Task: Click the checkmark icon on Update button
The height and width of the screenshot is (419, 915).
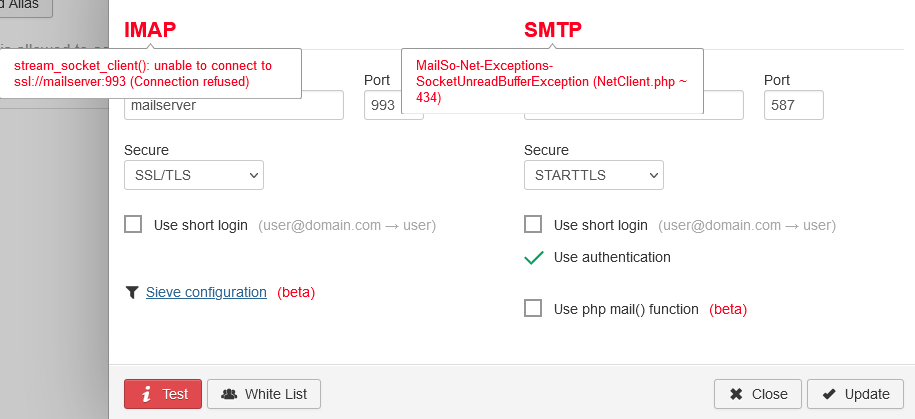Action: click(x=829, y=394)
